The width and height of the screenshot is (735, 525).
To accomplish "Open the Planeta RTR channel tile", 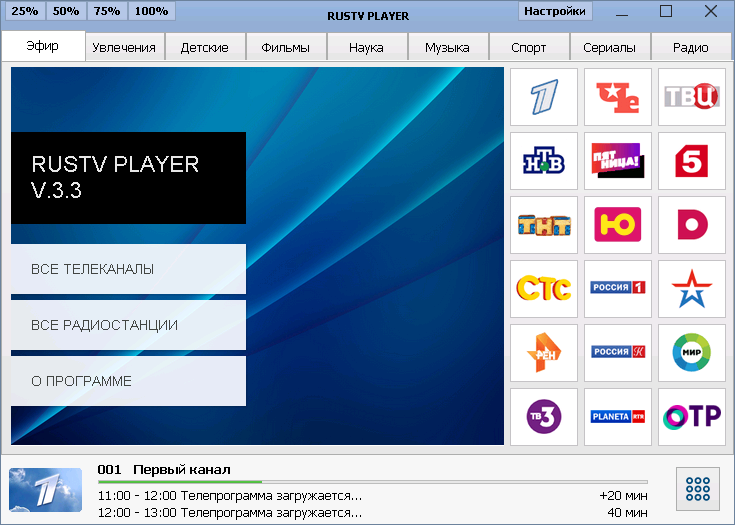I will point(618,417).
